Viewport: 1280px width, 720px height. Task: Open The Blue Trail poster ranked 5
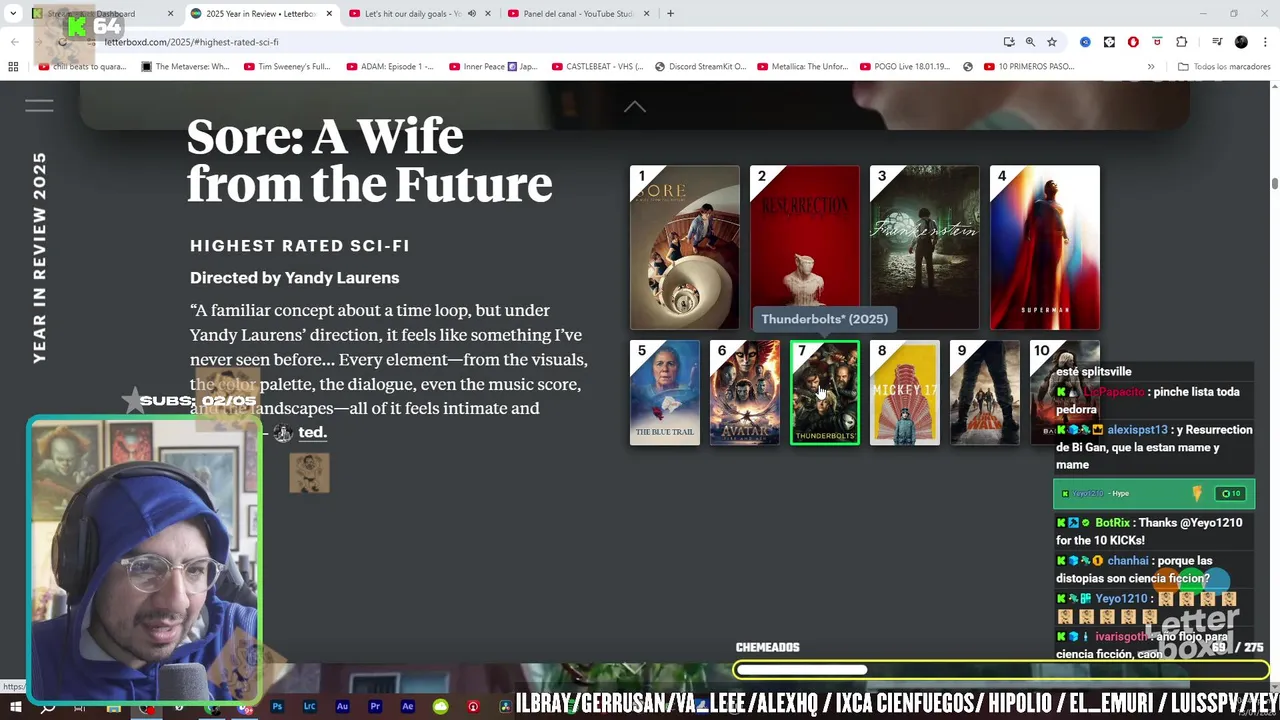tap(665, 393)
